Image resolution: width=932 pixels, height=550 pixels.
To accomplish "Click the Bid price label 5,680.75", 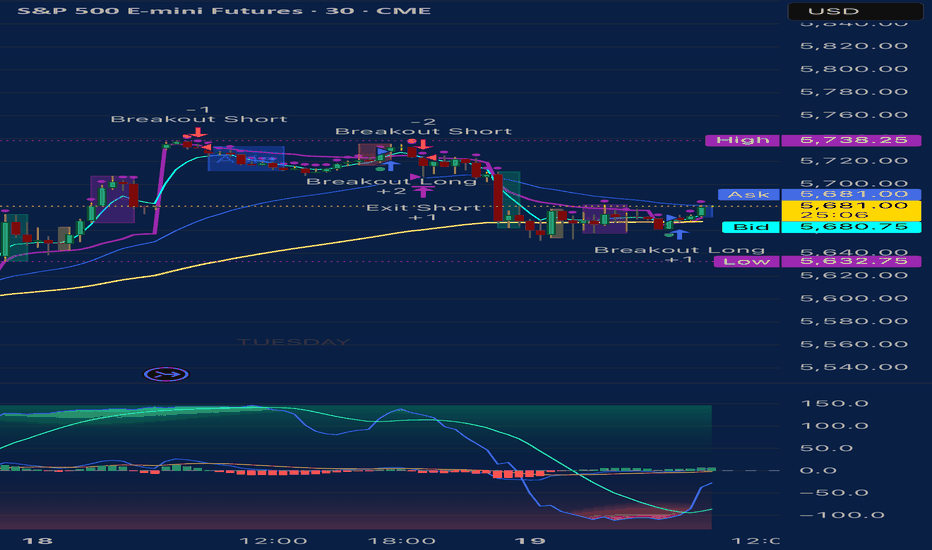I will click(851, 227).
